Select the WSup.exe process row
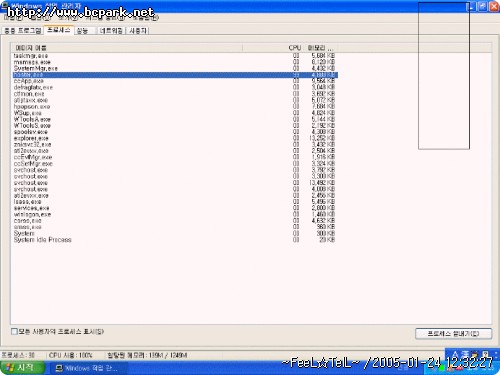500x375 pixels. pos(175,113)
